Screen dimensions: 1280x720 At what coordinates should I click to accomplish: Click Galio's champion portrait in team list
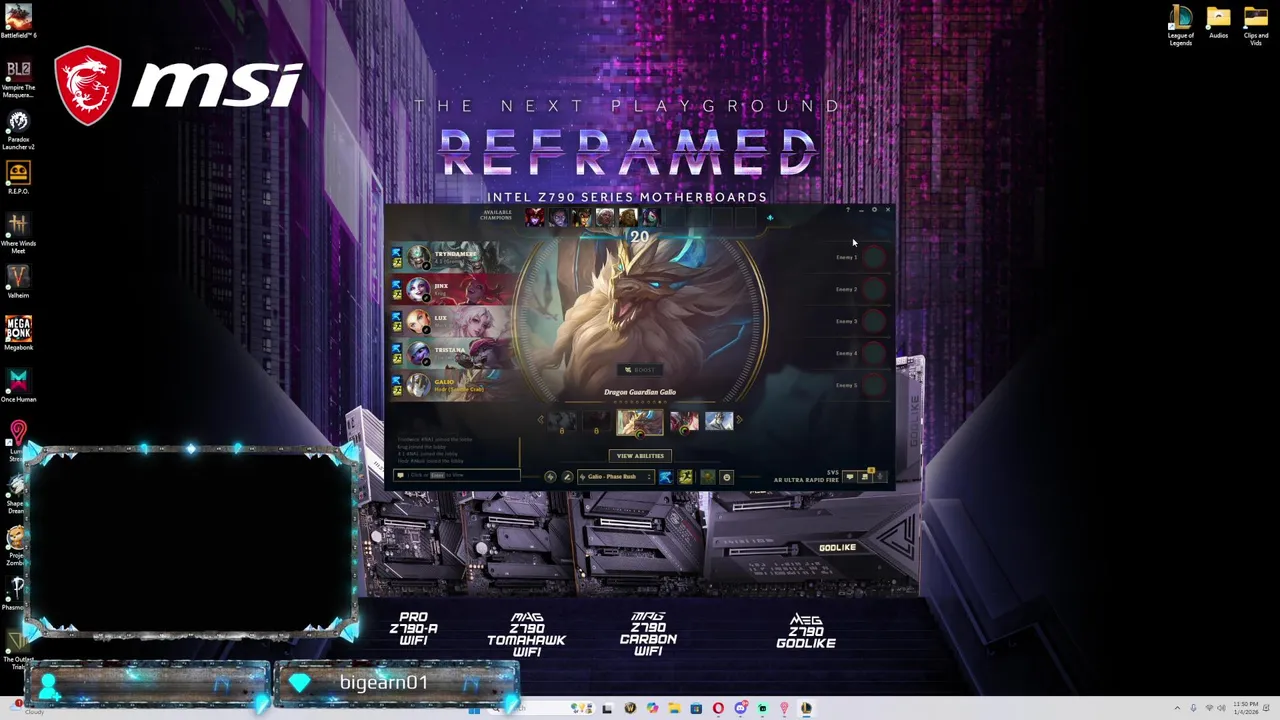click(418, 385)
